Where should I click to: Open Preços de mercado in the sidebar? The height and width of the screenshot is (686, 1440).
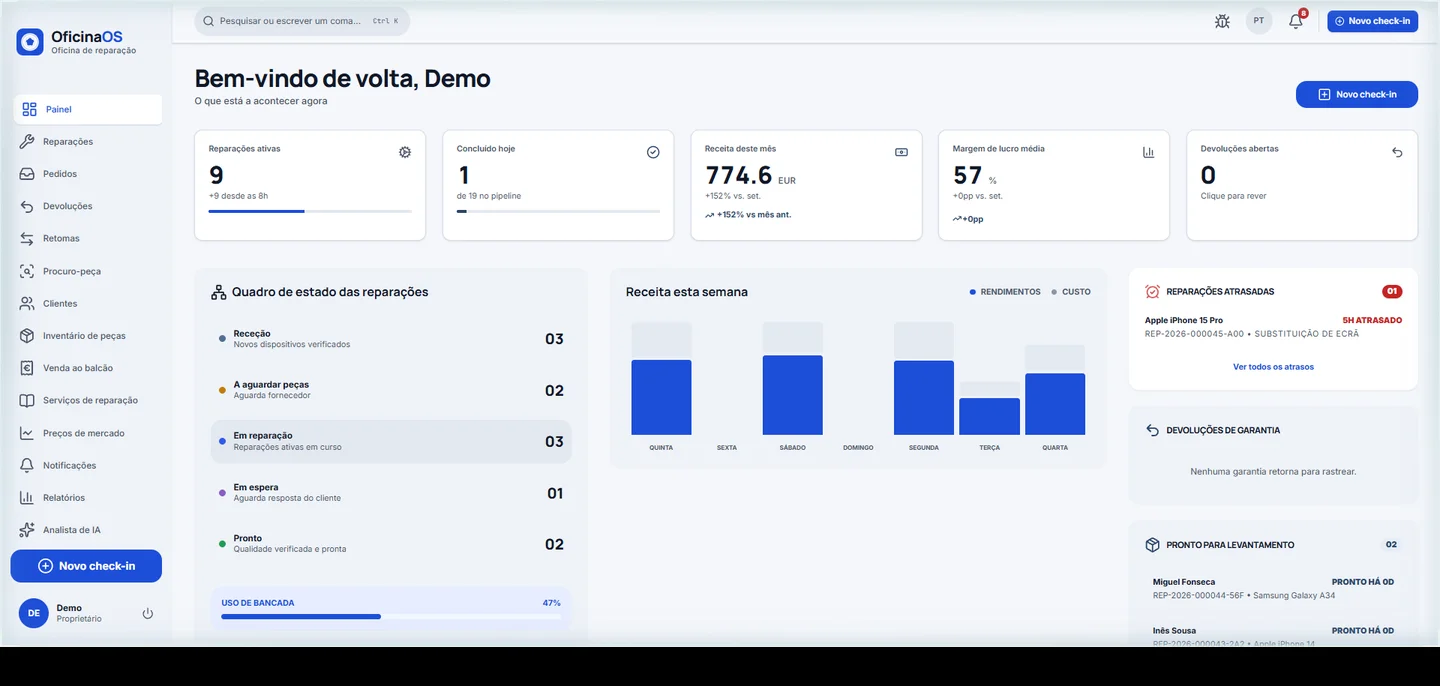click(x=88, y=433)
